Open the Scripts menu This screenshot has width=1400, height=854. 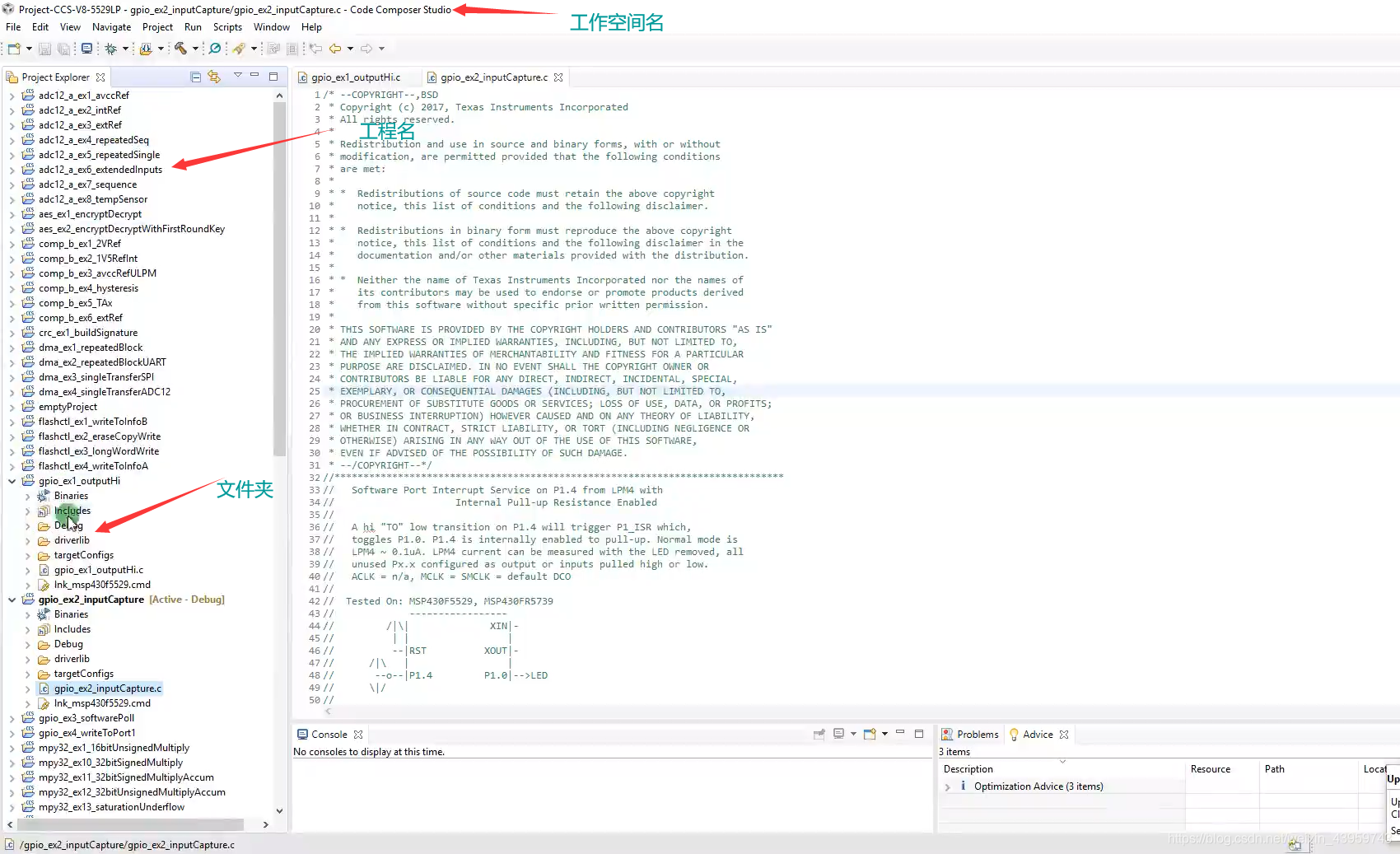click(x=227, y=27)
